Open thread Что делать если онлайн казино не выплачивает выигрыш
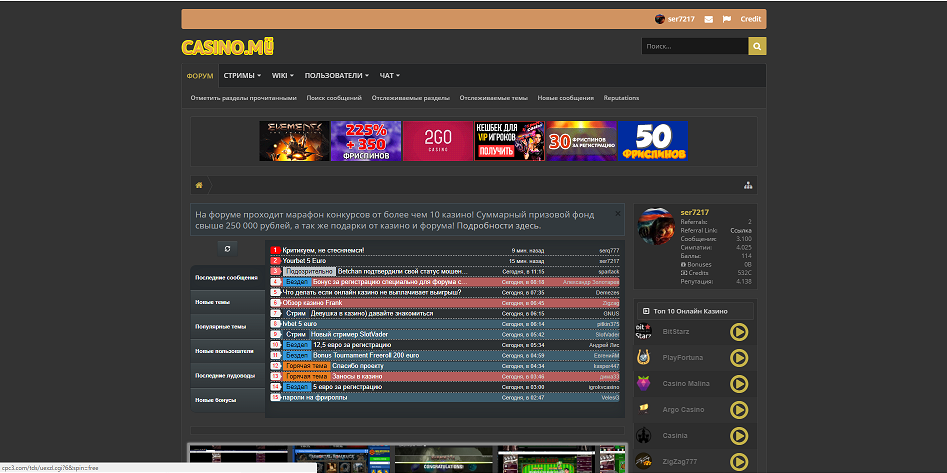The height and width of the screenshot is (473, 947). point(371,292)
